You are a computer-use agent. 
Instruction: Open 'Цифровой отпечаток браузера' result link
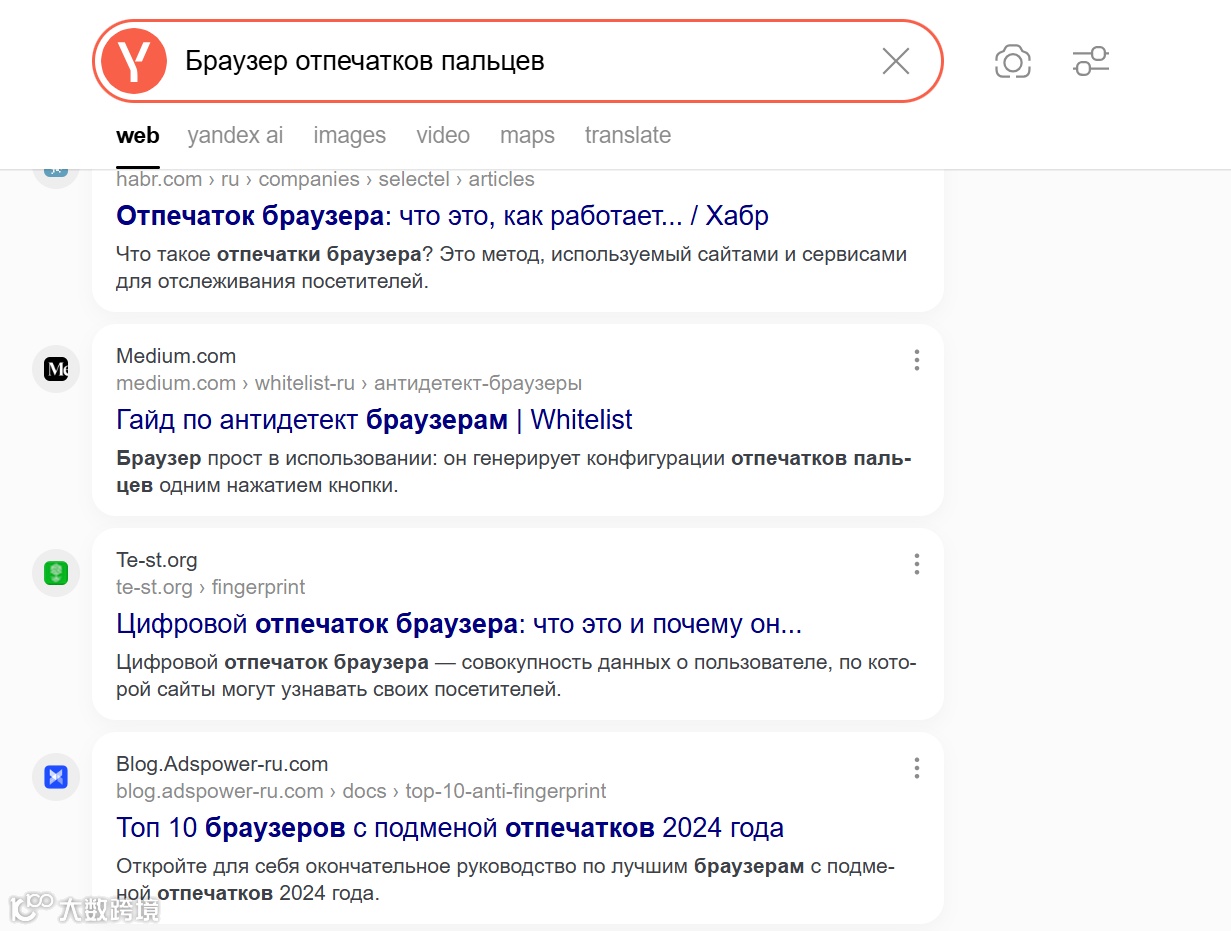pyautogui.click(x=459, y=624)
